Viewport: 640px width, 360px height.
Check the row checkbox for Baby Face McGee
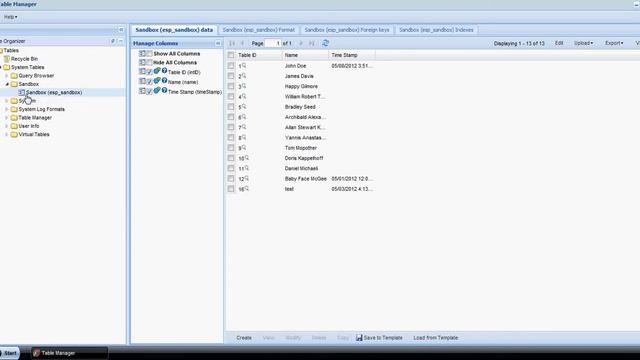[x=231, y=178]
